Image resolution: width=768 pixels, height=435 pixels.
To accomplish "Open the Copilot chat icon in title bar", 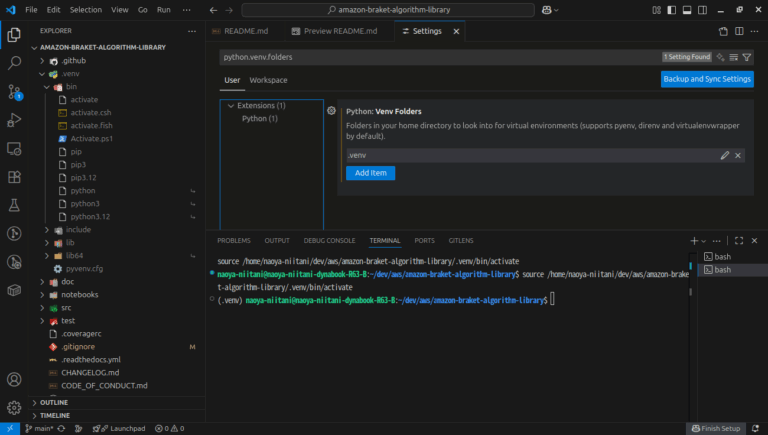I will (547, 10).
